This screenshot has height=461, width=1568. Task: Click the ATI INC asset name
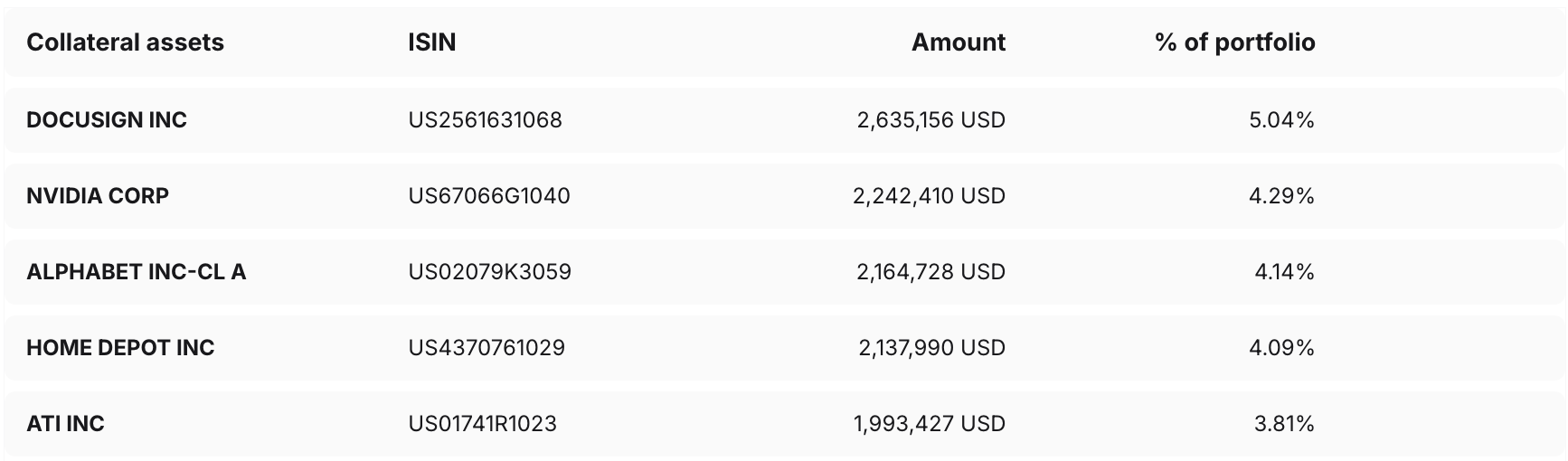[65, 424]
